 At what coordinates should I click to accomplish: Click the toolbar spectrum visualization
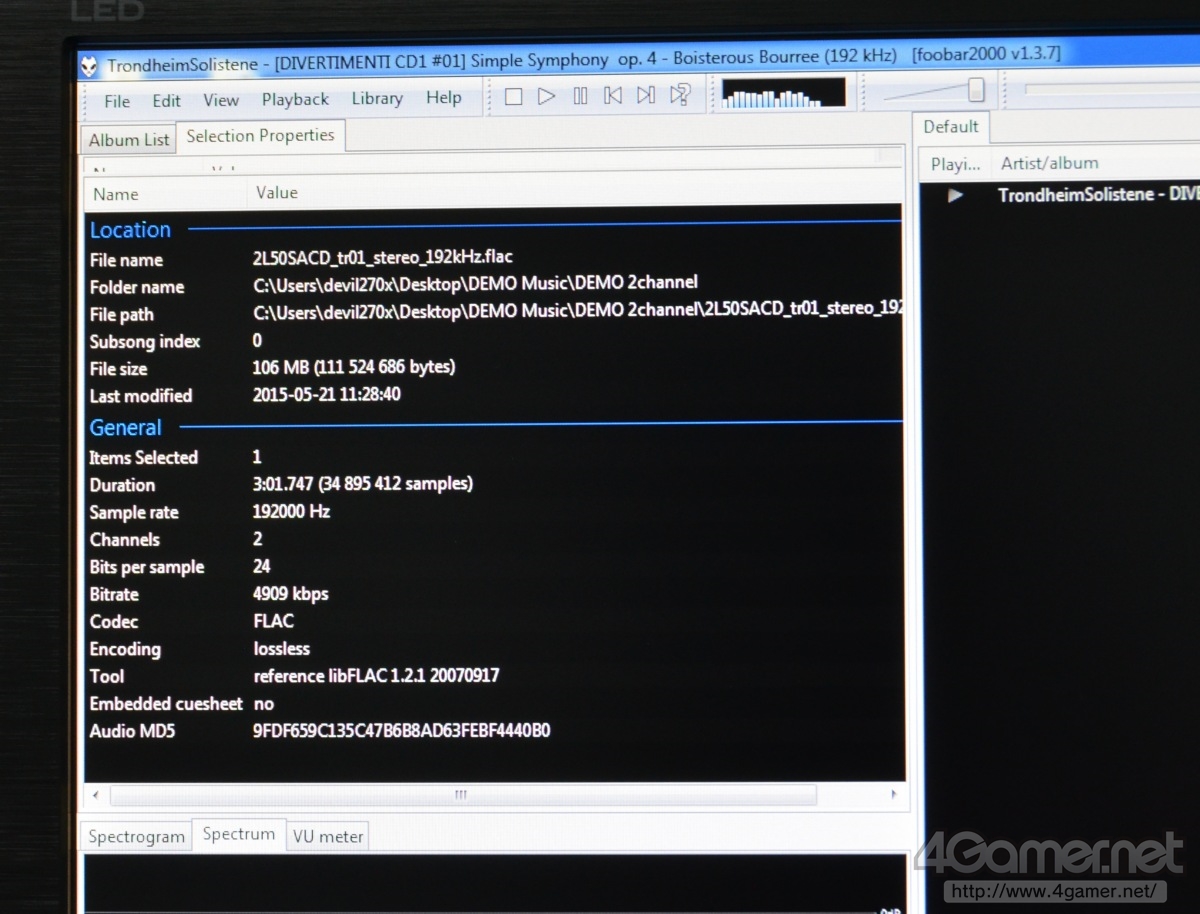coord(783,93)
